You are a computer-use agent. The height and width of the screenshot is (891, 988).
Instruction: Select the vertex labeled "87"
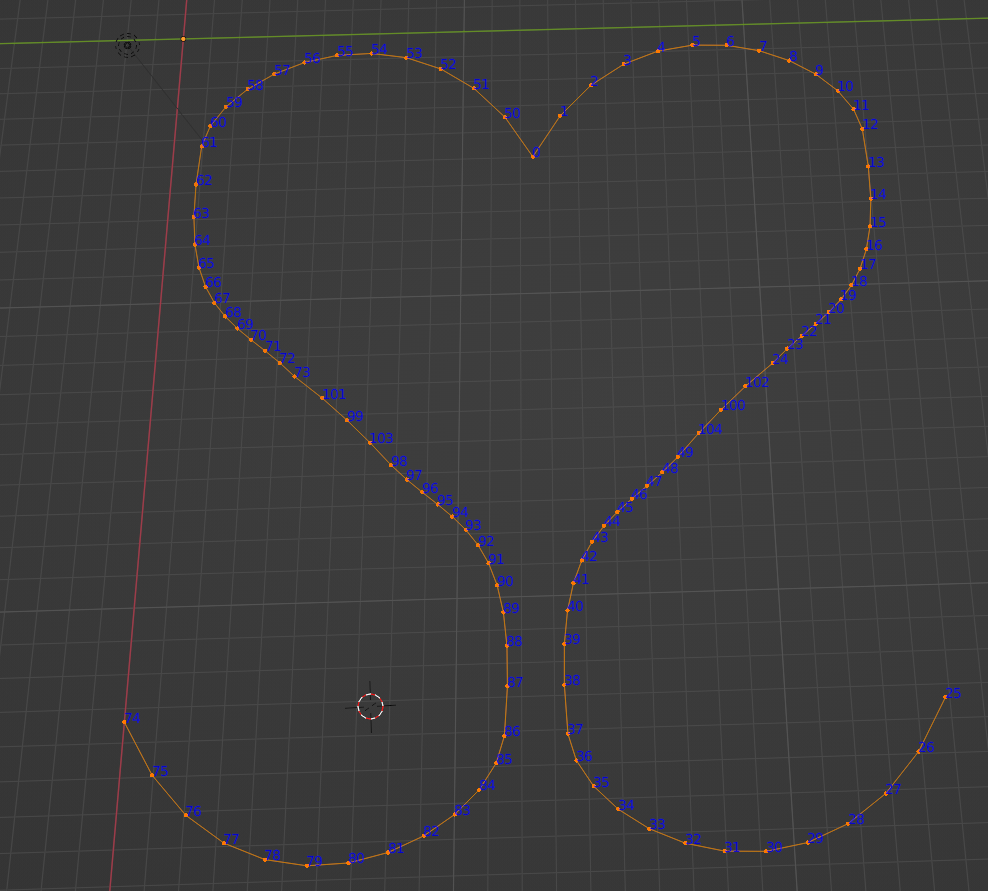pyautogui.click(x=507, y=686)
